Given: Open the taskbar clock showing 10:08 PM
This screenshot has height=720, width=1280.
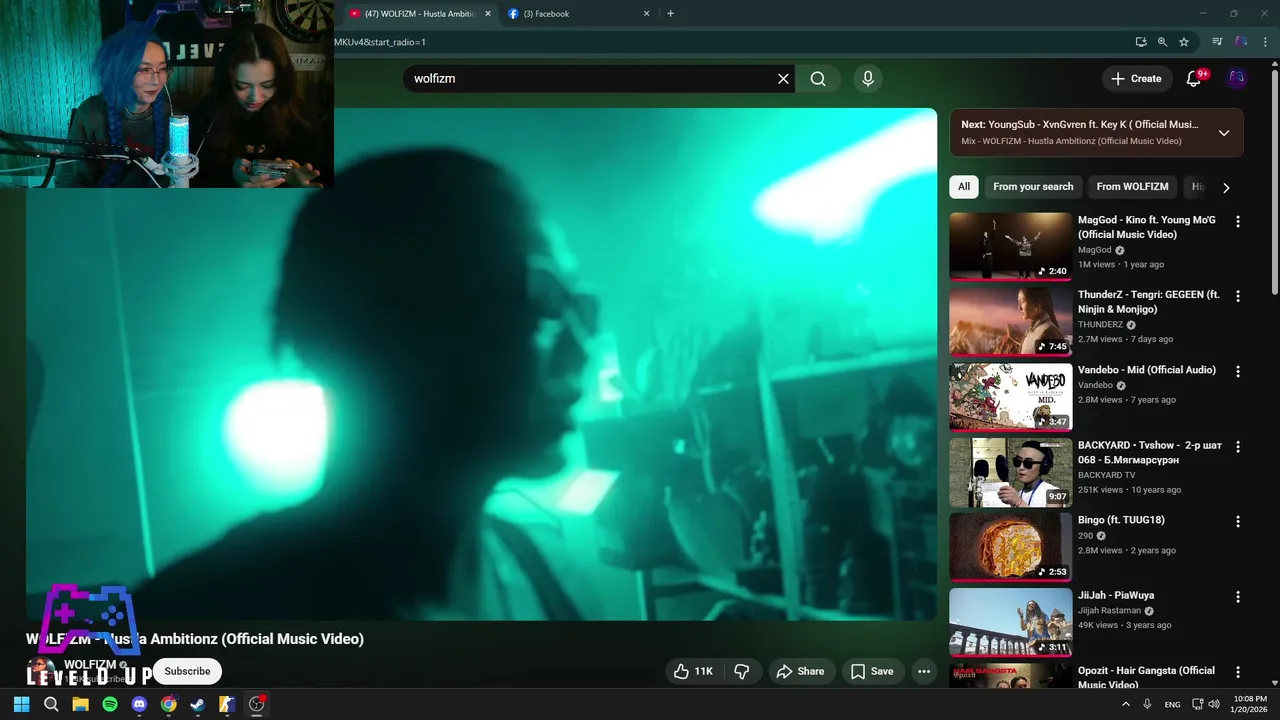Looking at the screenshot, I should click(1250, 704).
